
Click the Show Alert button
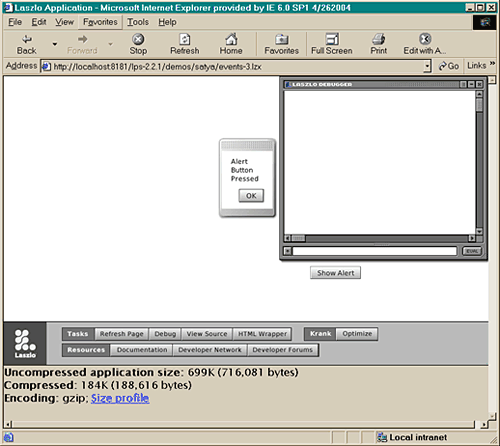coord(335,273)
